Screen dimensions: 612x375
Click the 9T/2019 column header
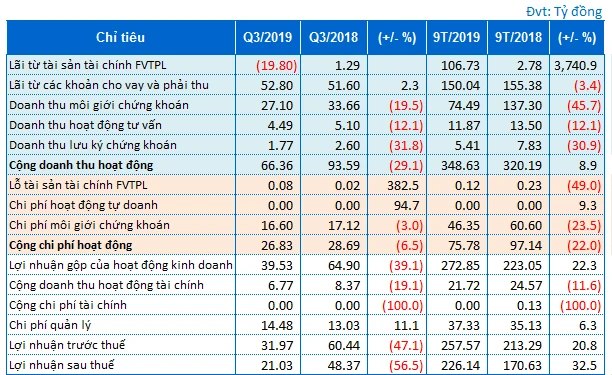tap(457, 37)
